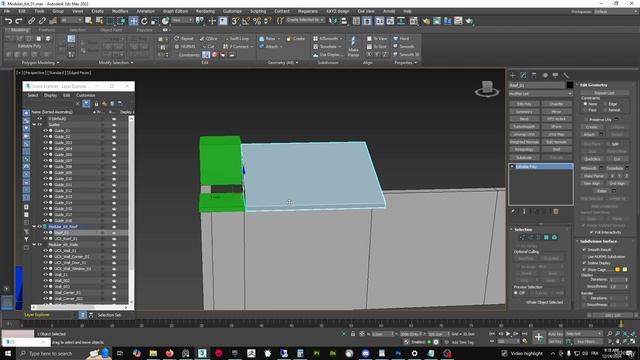Click the Remove modifier trash icon
This screenshot has width=640, height=360.
tap(556, 211)
